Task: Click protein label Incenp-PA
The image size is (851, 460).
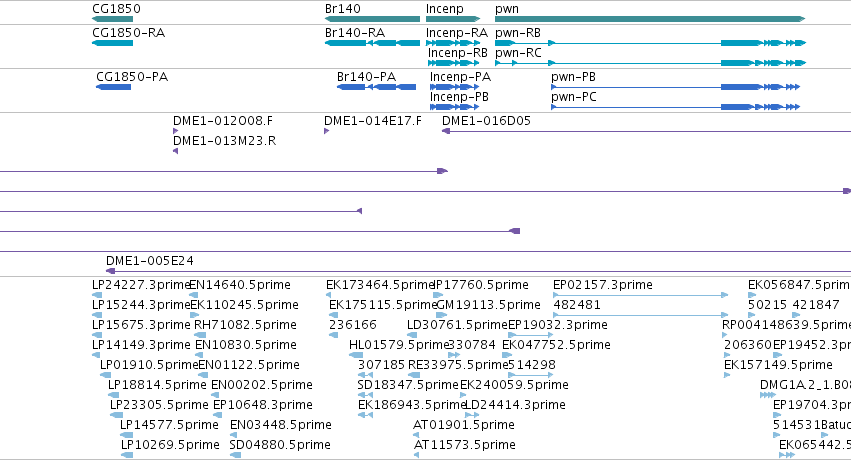Action: [460, 76]
